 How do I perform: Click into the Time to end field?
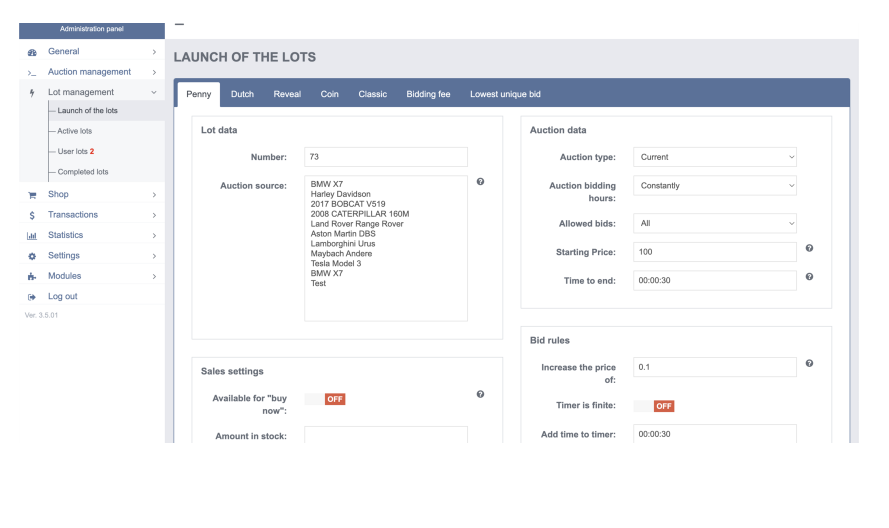tap(714, 280)
